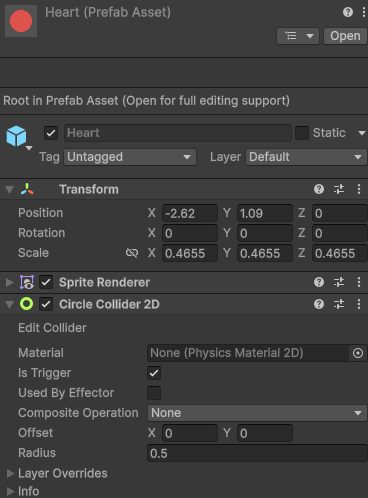This screenshot has width=368, height=498.
Task: Open the Composite Operation dropdown
Action: (x=257, y=413)
